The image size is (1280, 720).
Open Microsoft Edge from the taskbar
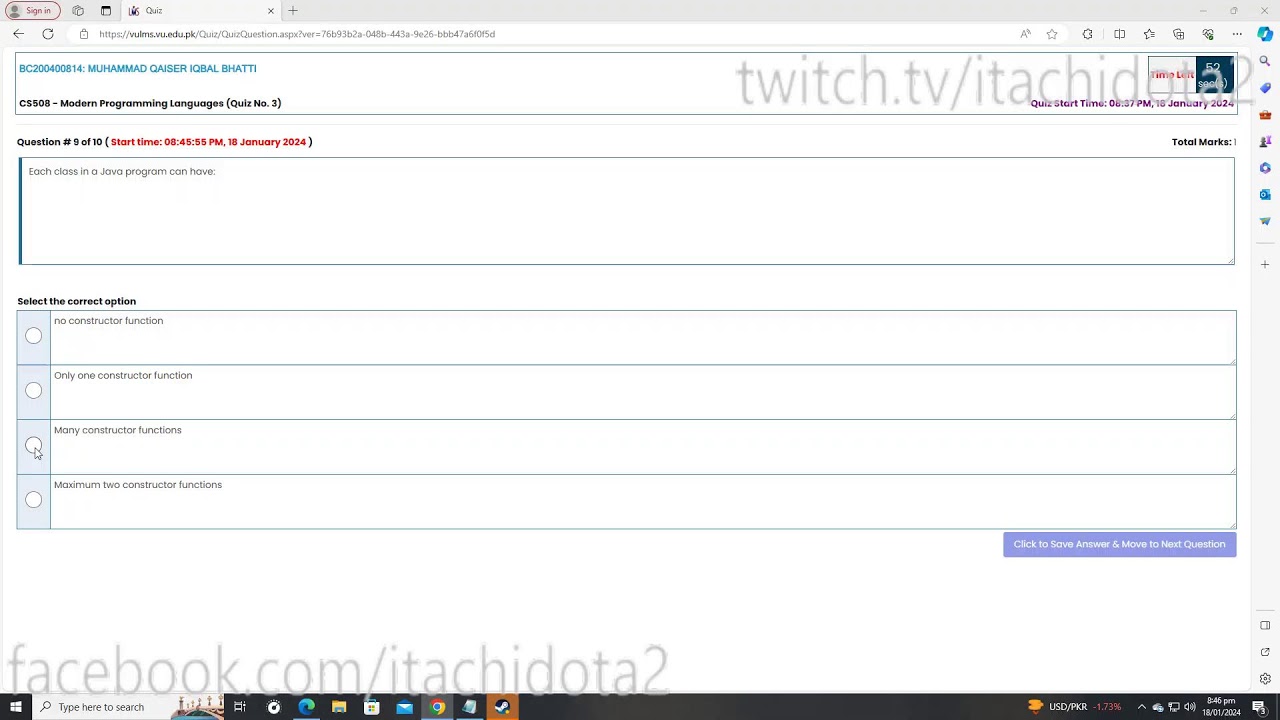tap(306, 707)
